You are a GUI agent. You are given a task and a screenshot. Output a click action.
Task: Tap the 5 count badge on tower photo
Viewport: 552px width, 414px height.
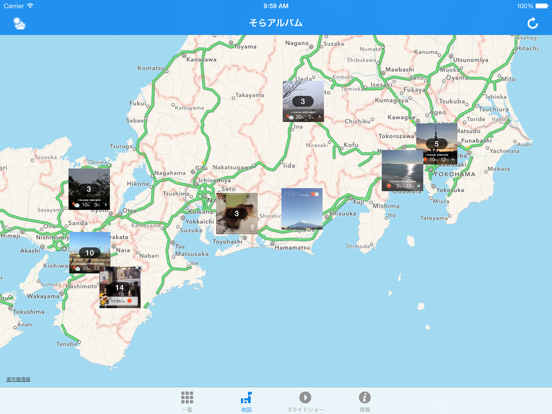click(x=437, y=144)
